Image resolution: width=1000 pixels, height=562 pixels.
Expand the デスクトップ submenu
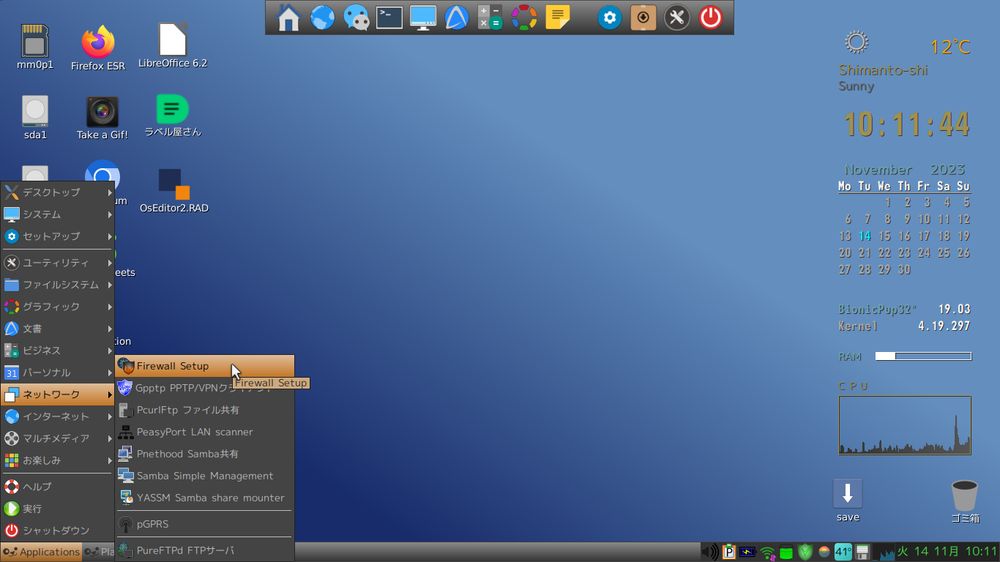click(57, 192)
